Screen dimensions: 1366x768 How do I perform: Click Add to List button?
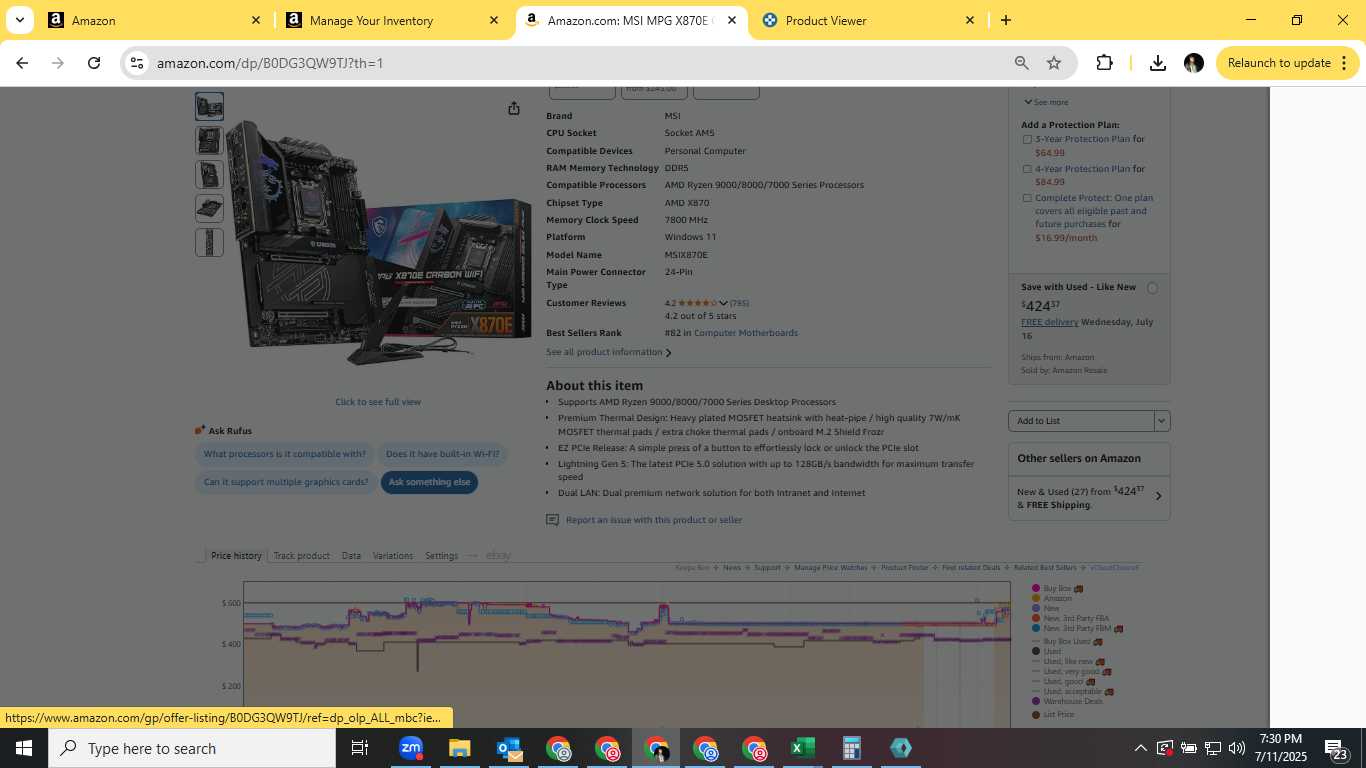tap(1082, 421)
